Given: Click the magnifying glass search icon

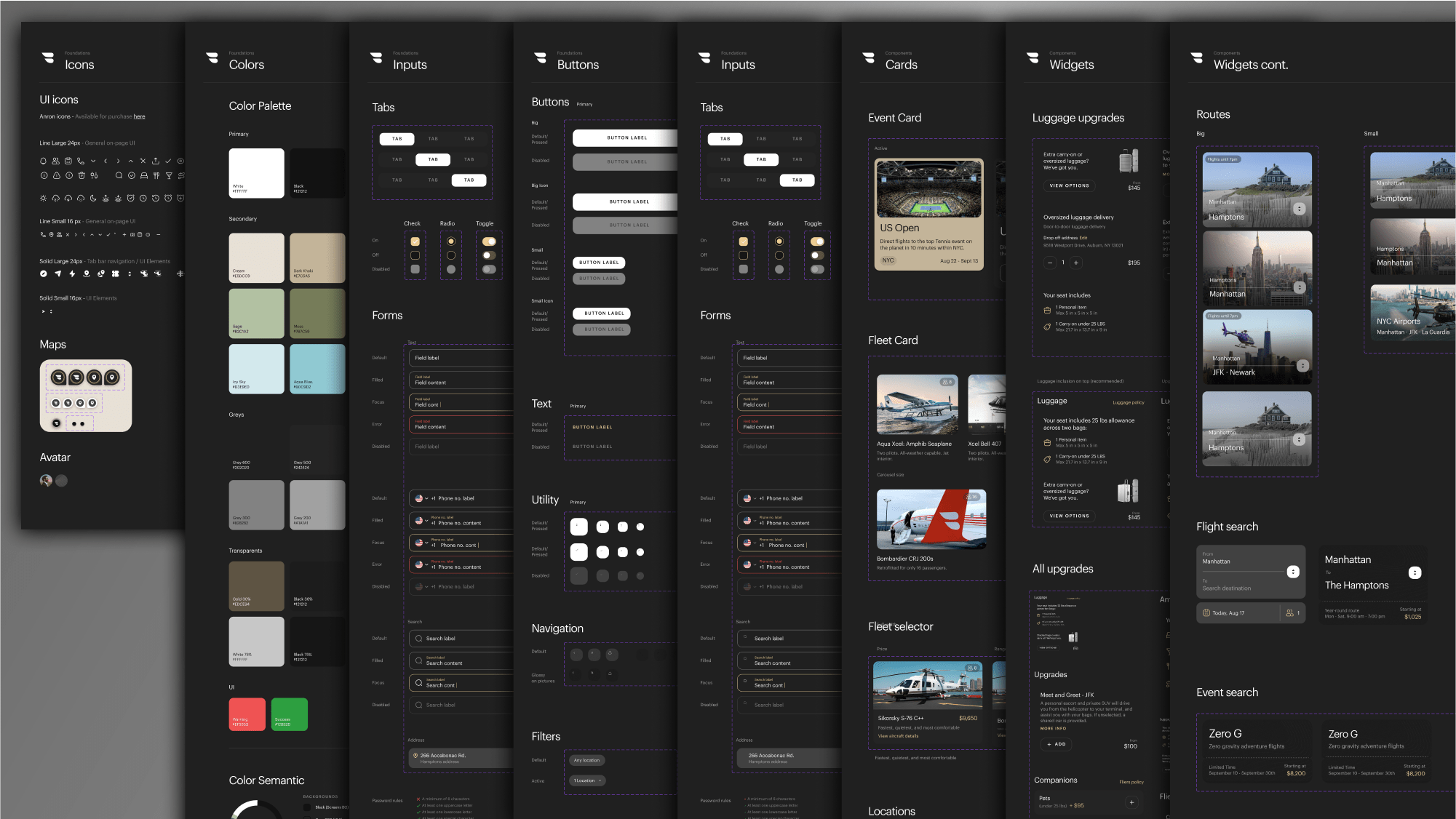Looking at the screenshot, I should click(119, 176).
